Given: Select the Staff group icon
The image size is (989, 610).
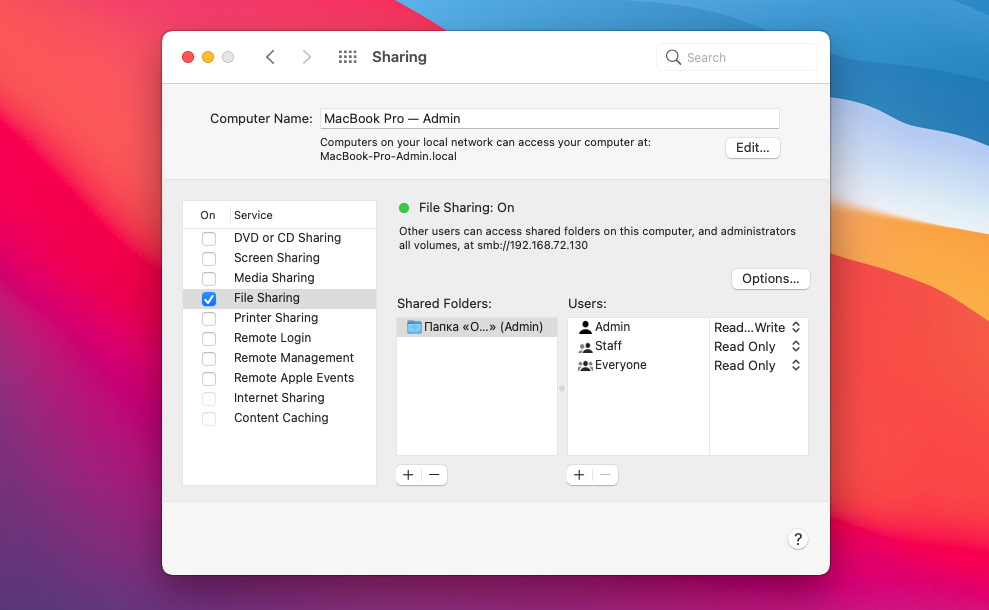Looking at the screenshot, I should [x=585, y=345].
